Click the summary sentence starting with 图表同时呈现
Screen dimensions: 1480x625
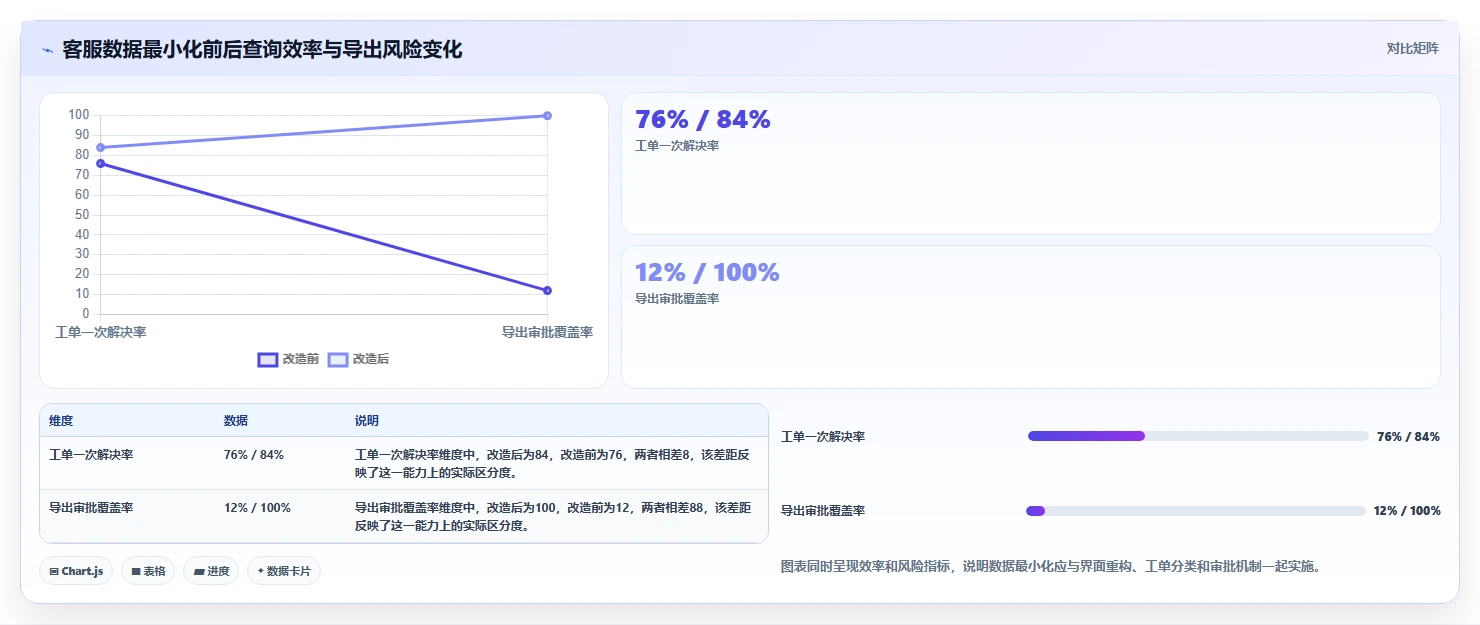click(1051, 567)
